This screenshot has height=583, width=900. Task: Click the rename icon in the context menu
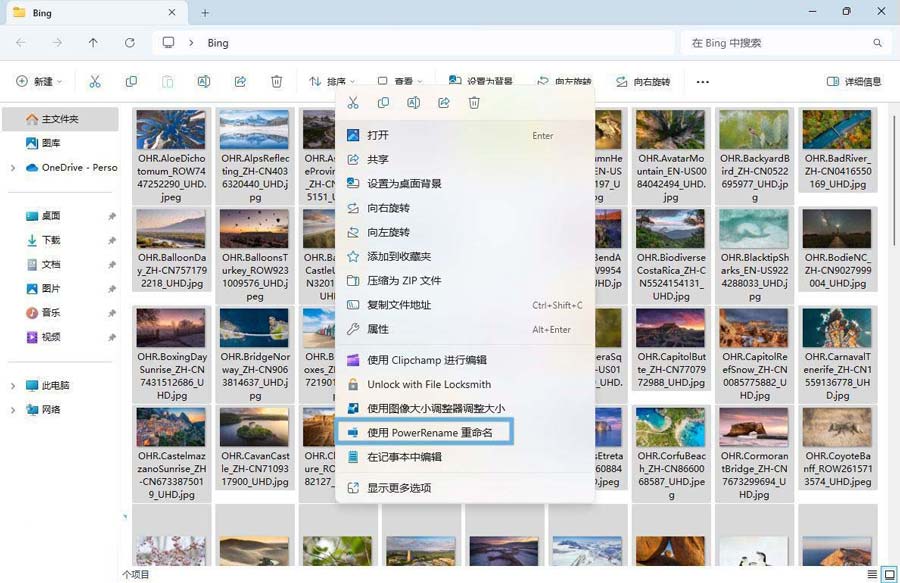click(x=413, y=103)
